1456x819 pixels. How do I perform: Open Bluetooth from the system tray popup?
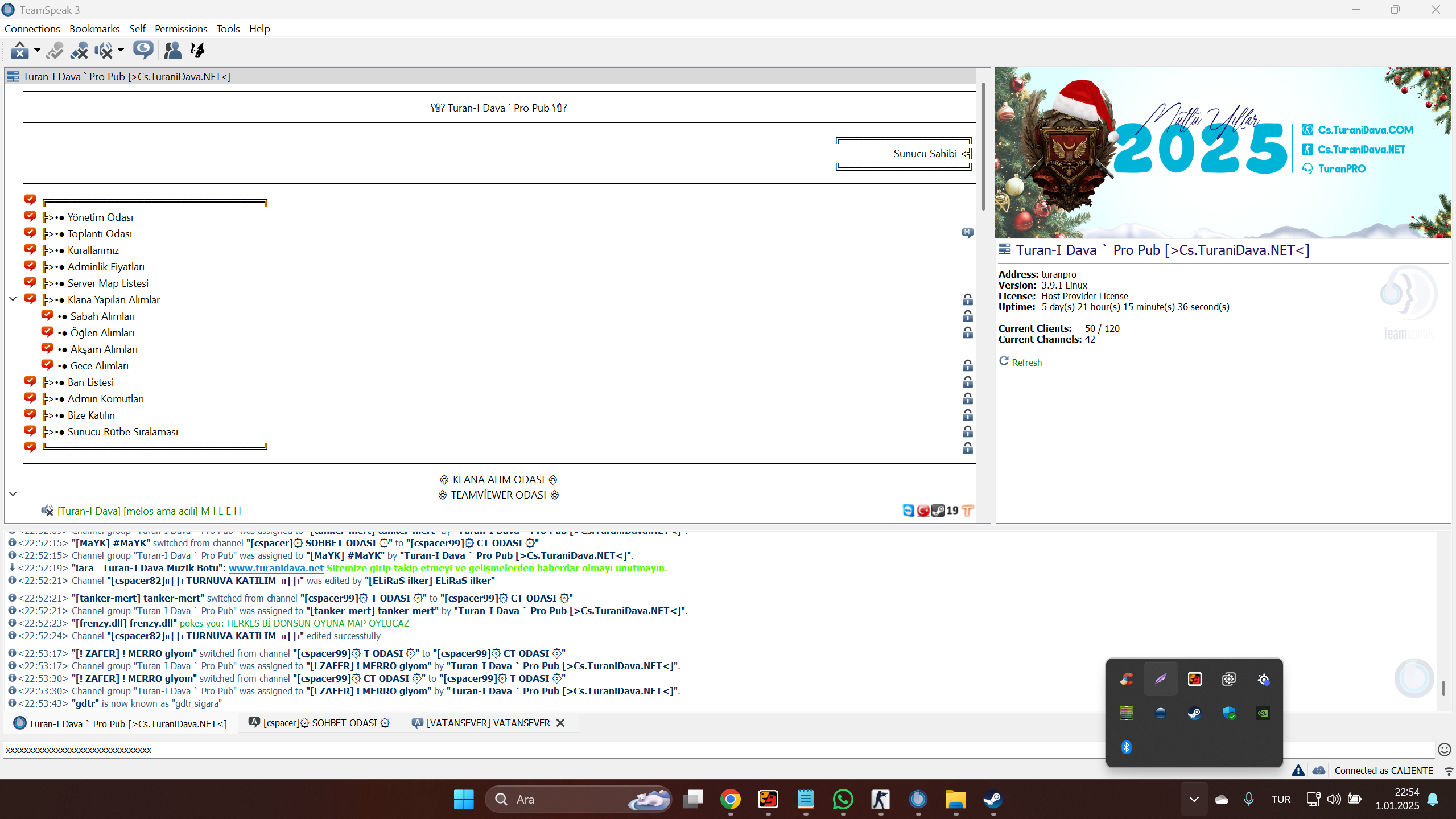pos(1126,747)
